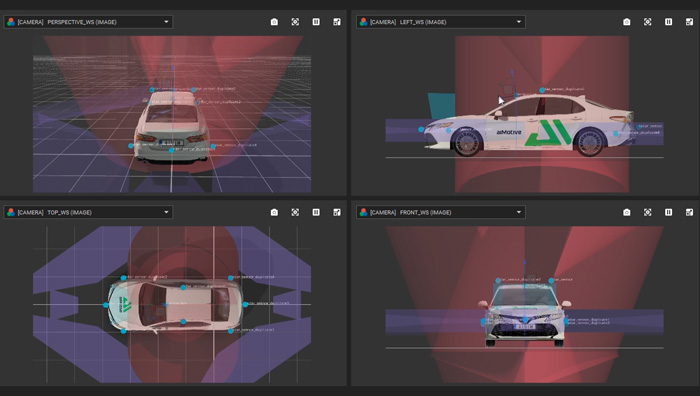Click layout icon in FRONT_WS viewport toolbar

pyautogui.click(x=689, y=213)
